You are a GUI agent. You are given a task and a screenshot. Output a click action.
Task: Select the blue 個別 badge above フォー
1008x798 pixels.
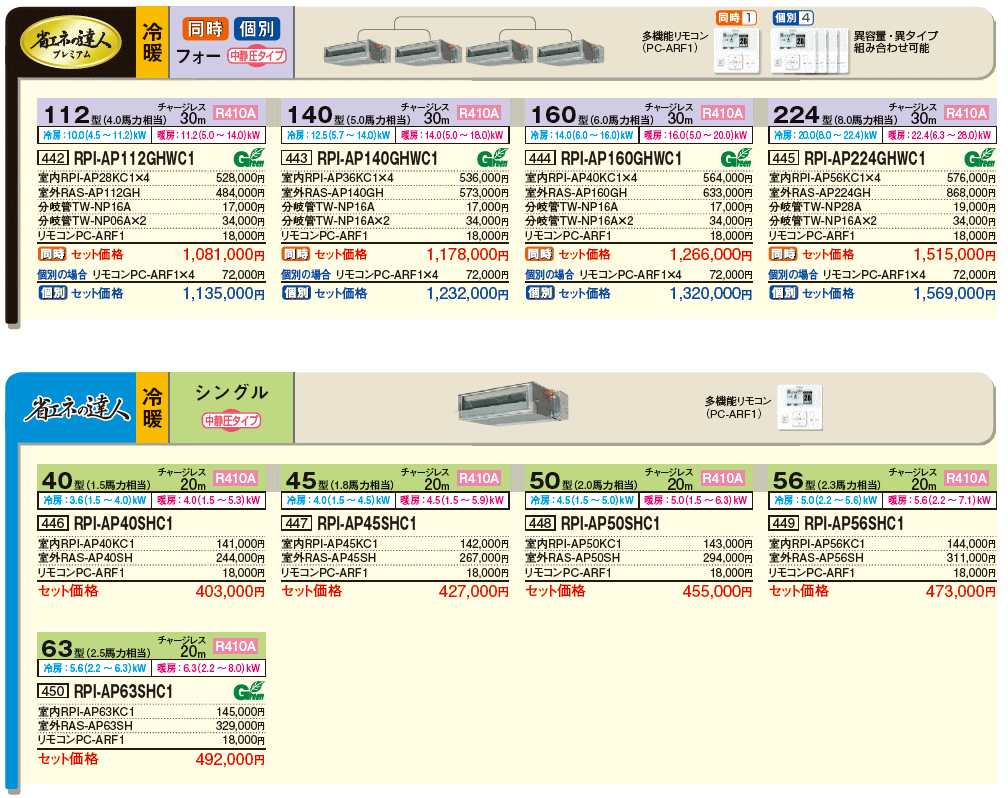tap(256, 29)
